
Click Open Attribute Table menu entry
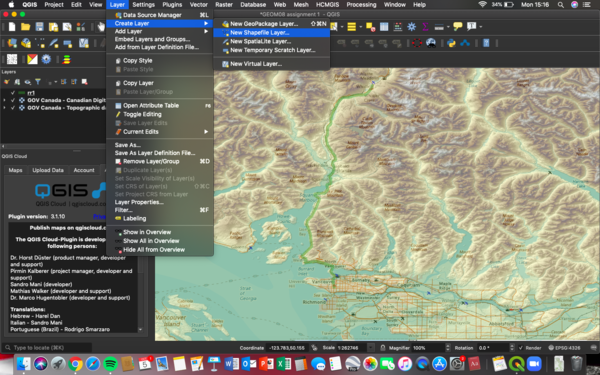[160, 106]
